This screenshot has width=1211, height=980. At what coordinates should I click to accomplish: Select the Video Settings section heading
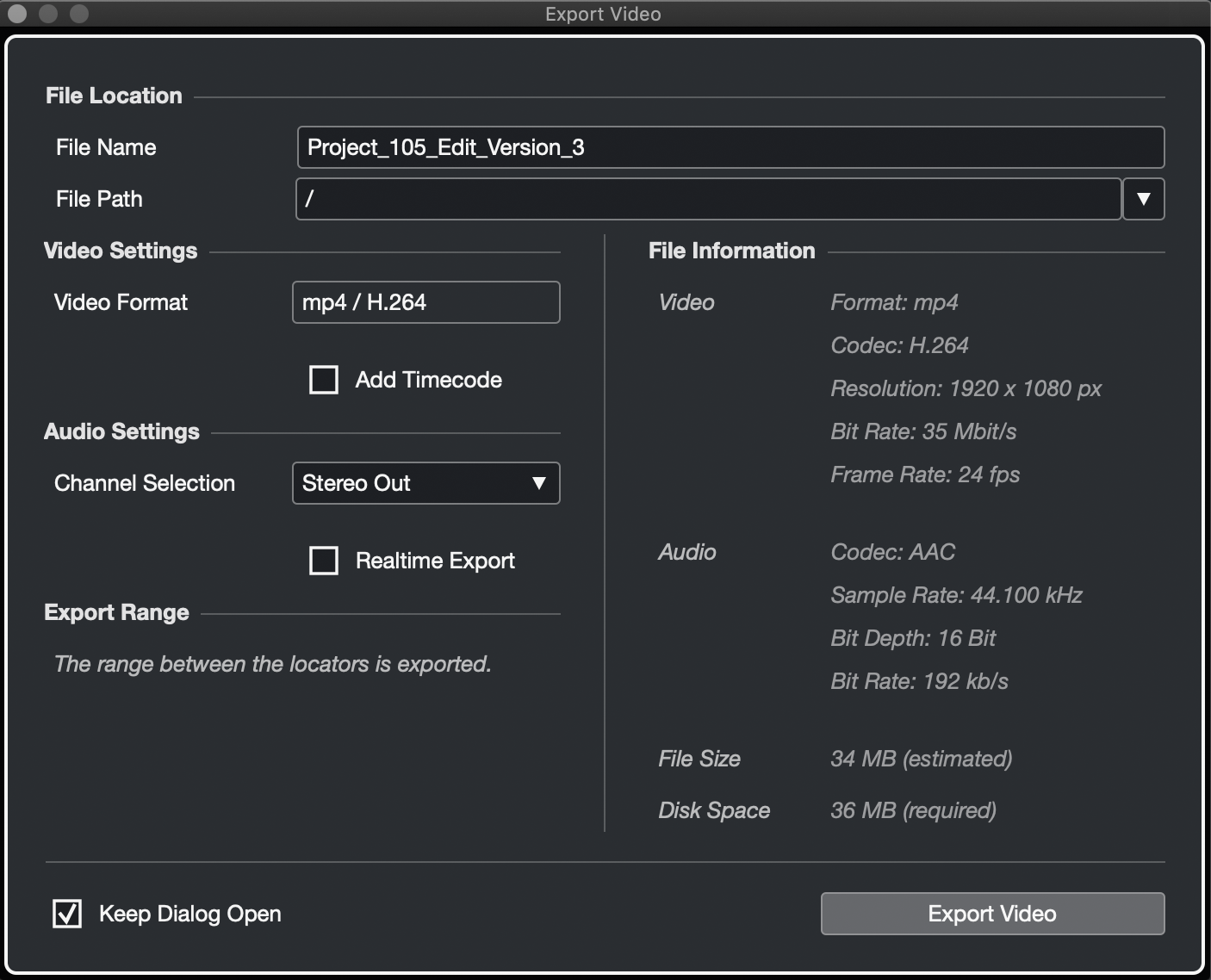tap(121, 251)
